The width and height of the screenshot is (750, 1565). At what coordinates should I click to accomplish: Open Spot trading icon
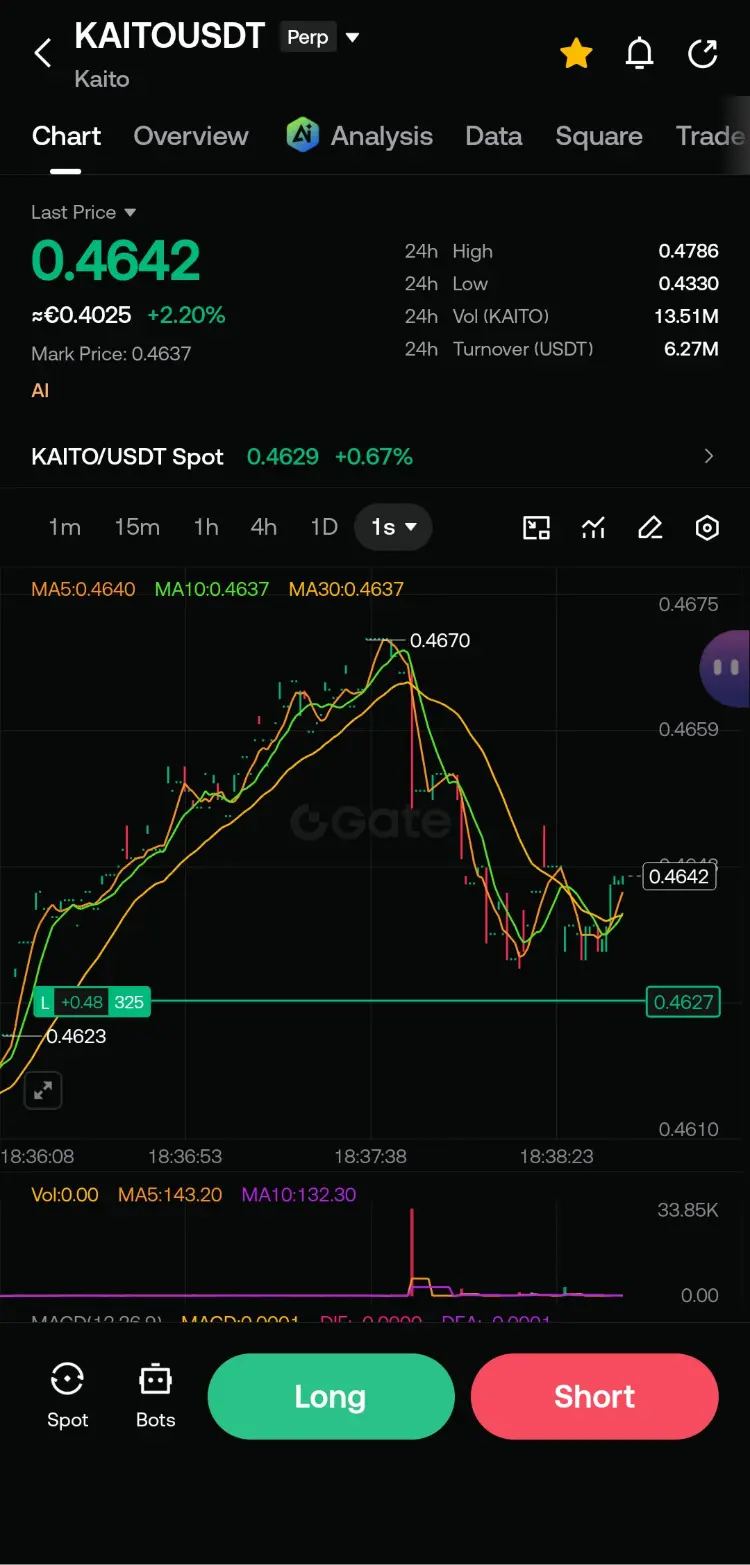pyautogui.click(x=67, y=1396)
